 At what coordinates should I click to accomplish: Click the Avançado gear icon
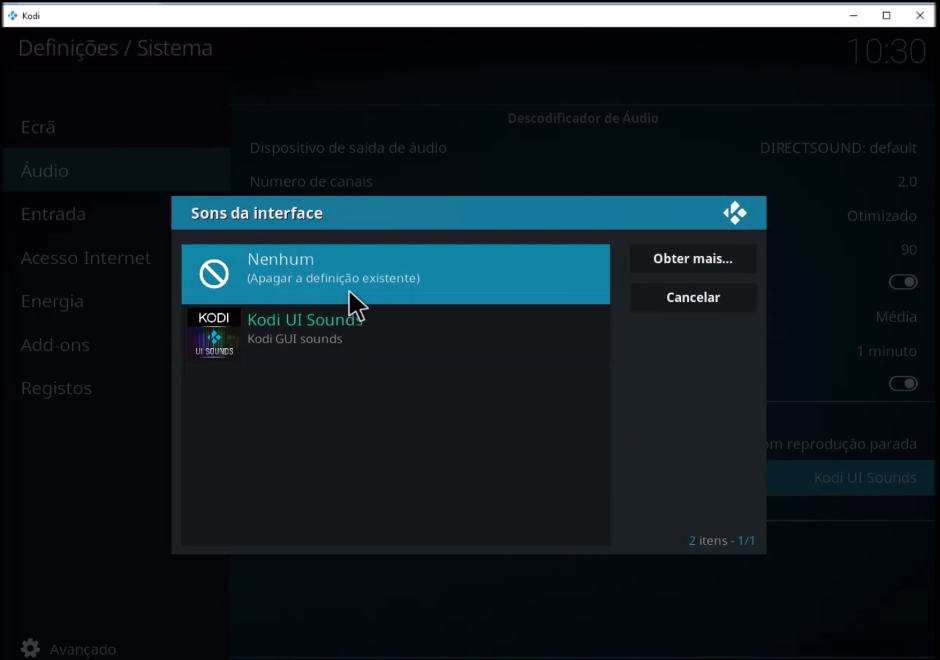click(x=30, y=648)
